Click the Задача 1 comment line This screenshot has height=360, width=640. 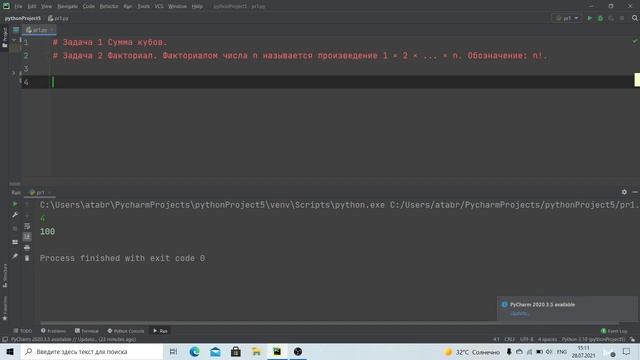point(110,42)
